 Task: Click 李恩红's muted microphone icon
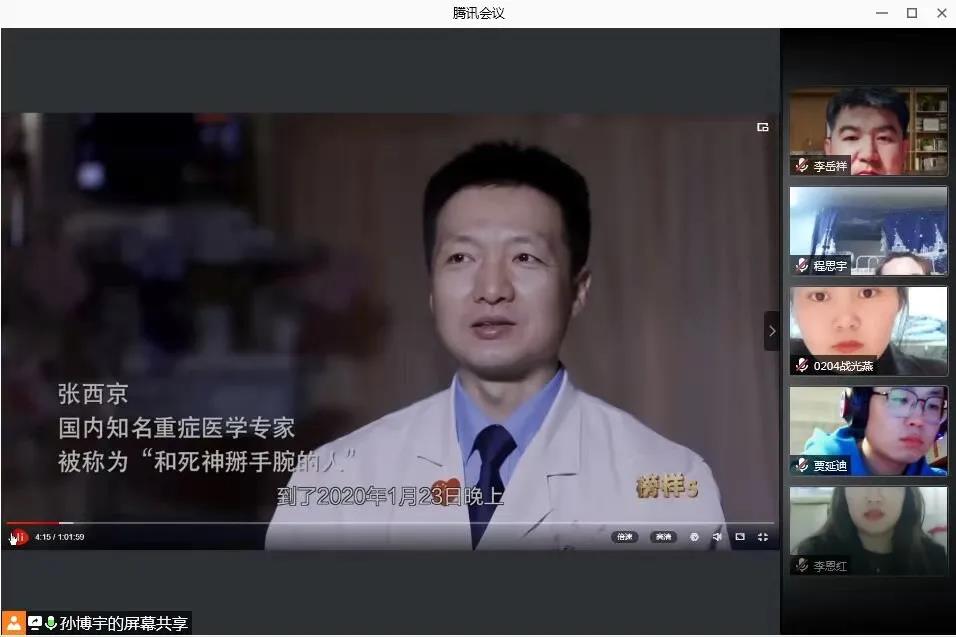(x=801, y=565)
